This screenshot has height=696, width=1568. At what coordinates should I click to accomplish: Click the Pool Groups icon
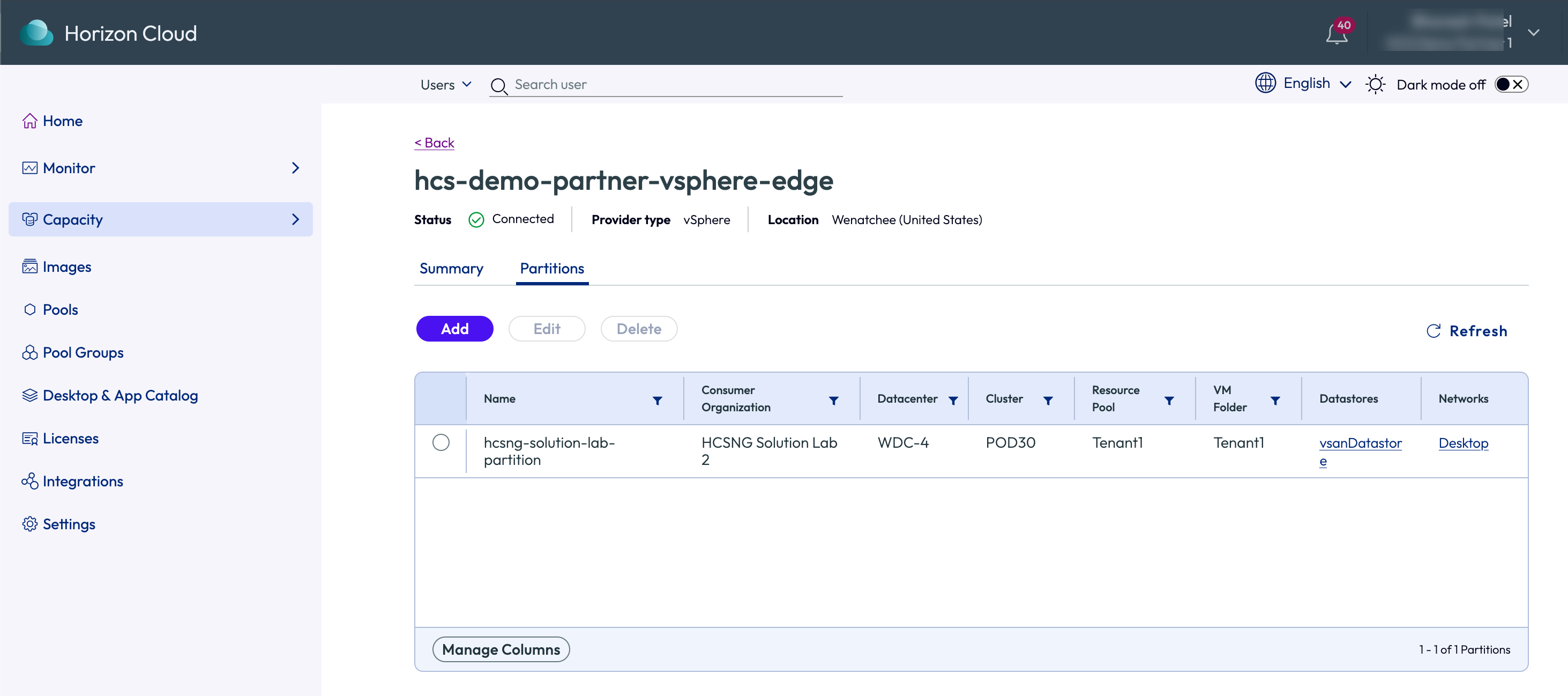click(30, 353)
